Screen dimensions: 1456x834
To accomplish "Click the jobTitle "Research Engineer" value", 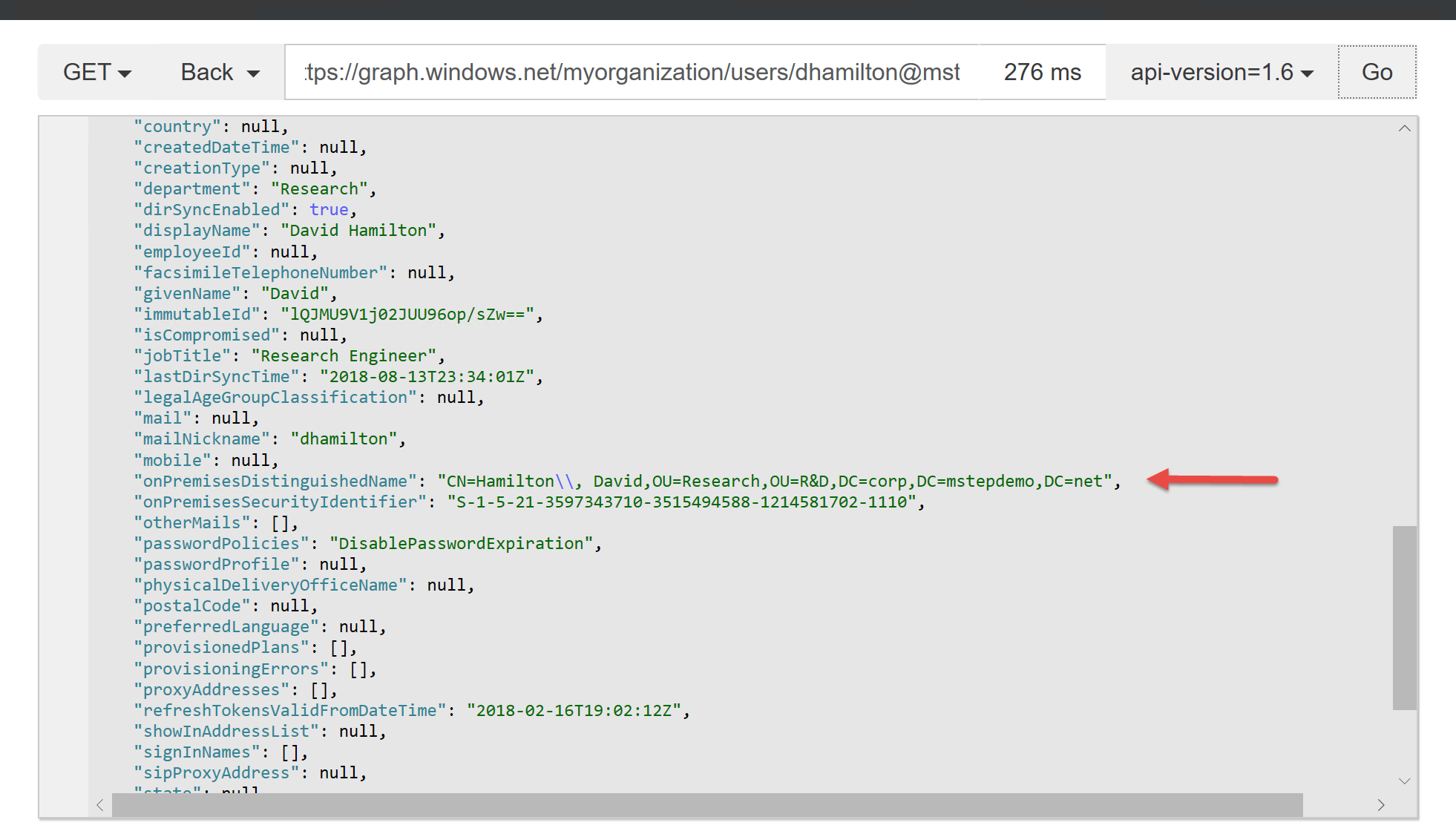I will (344, 356).
